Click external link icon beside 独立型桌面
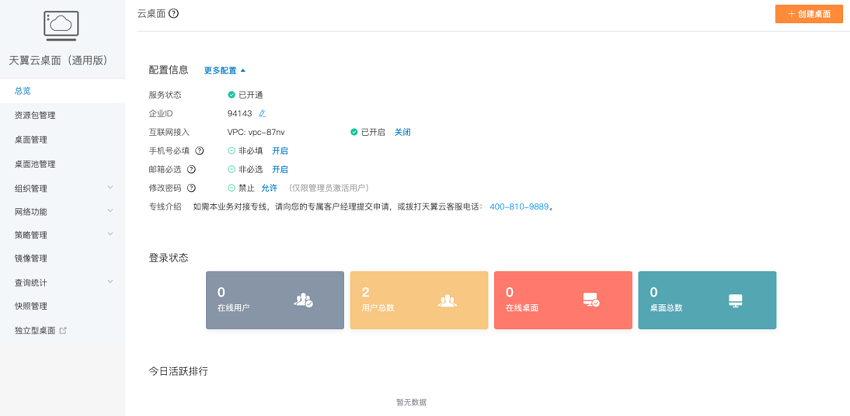The image size is (850, 416). coord(63,330)
